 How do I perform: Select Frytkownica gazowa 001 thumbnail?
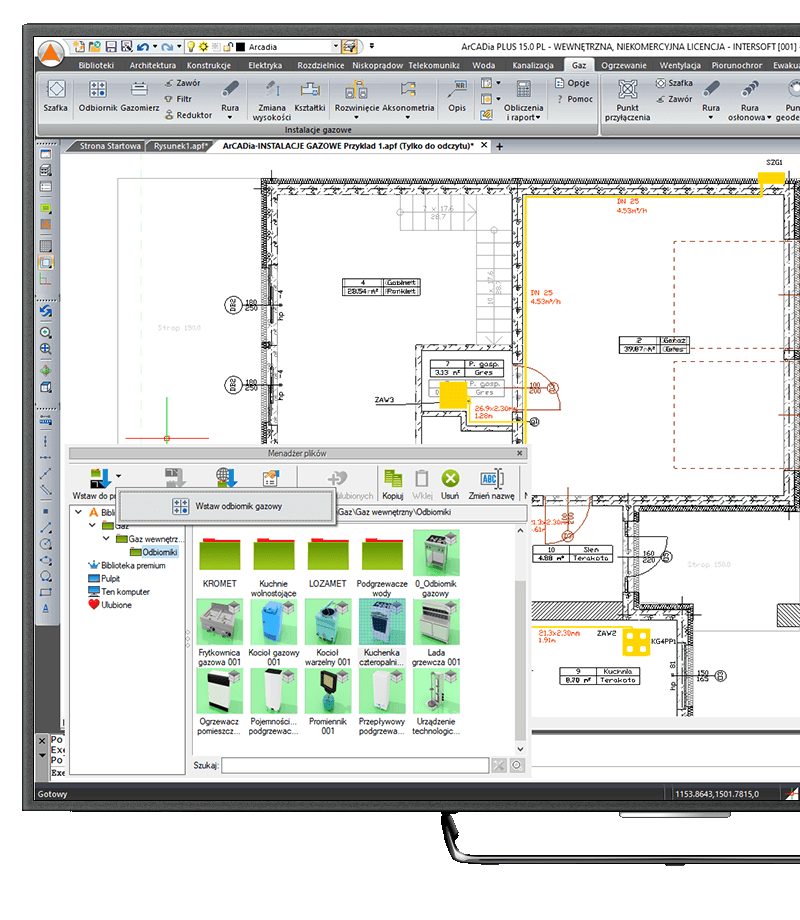pyautogui.click(x=220, y=632)
